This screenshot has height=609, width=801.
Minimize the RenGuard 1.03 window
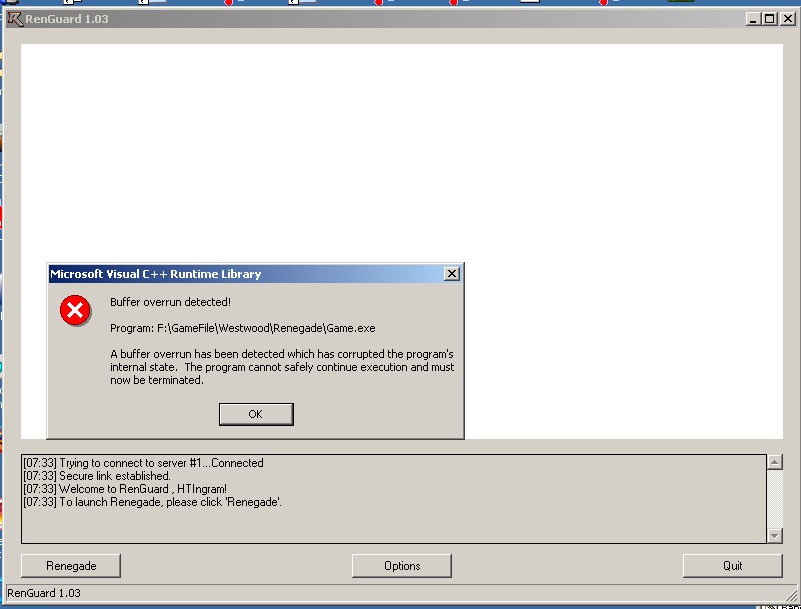point(754,19)
